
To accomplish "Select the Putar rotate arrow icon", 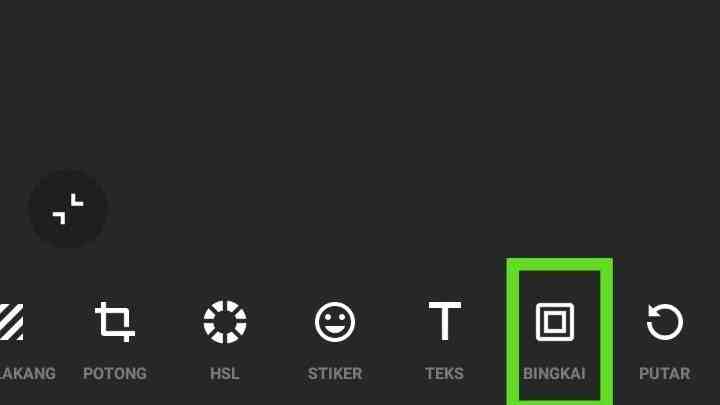I will [664, 321].
